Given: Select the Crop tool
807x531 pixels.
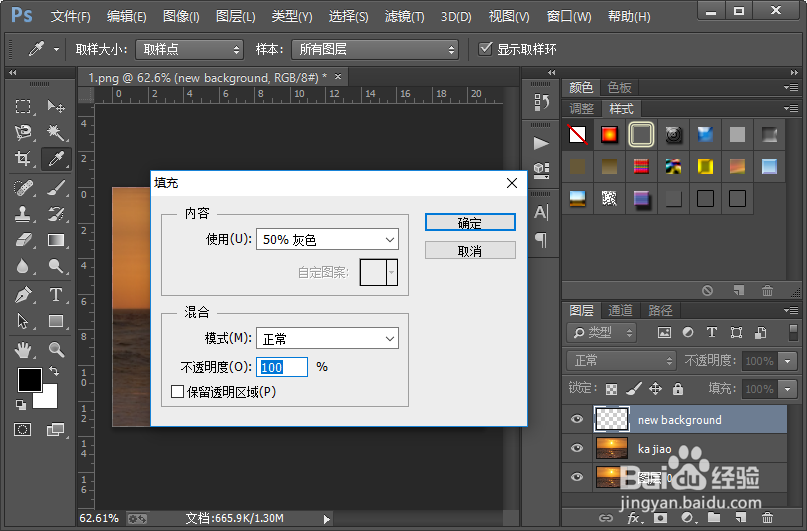Looking at the screenshot, I should [23, 158].
